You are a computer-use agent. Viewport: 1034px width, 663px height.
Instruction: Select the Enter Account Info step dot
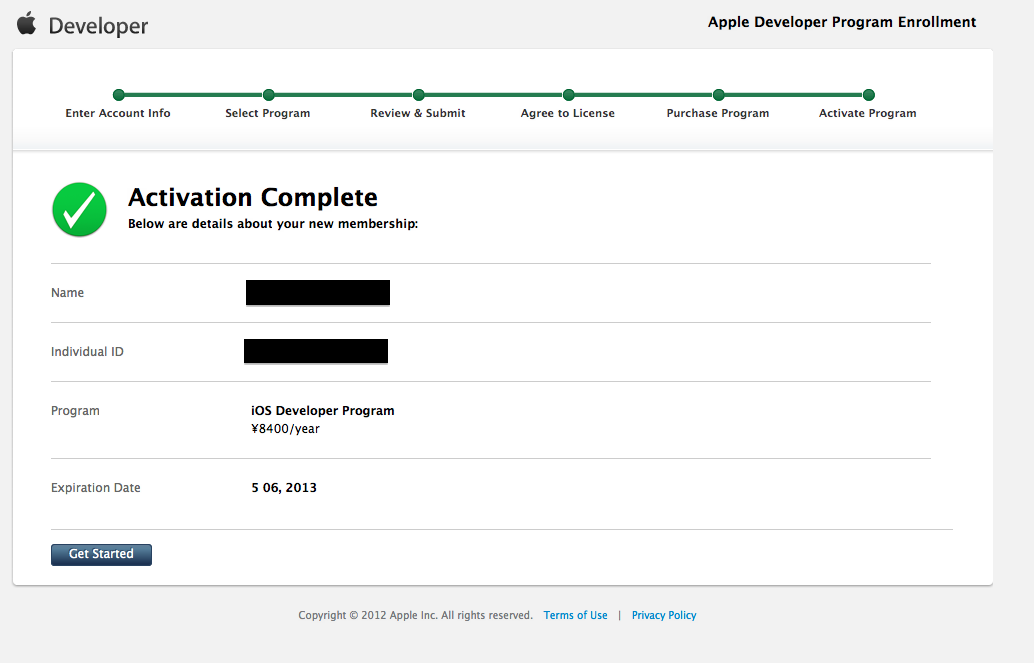pyautogui.click(x=119, y=95)
